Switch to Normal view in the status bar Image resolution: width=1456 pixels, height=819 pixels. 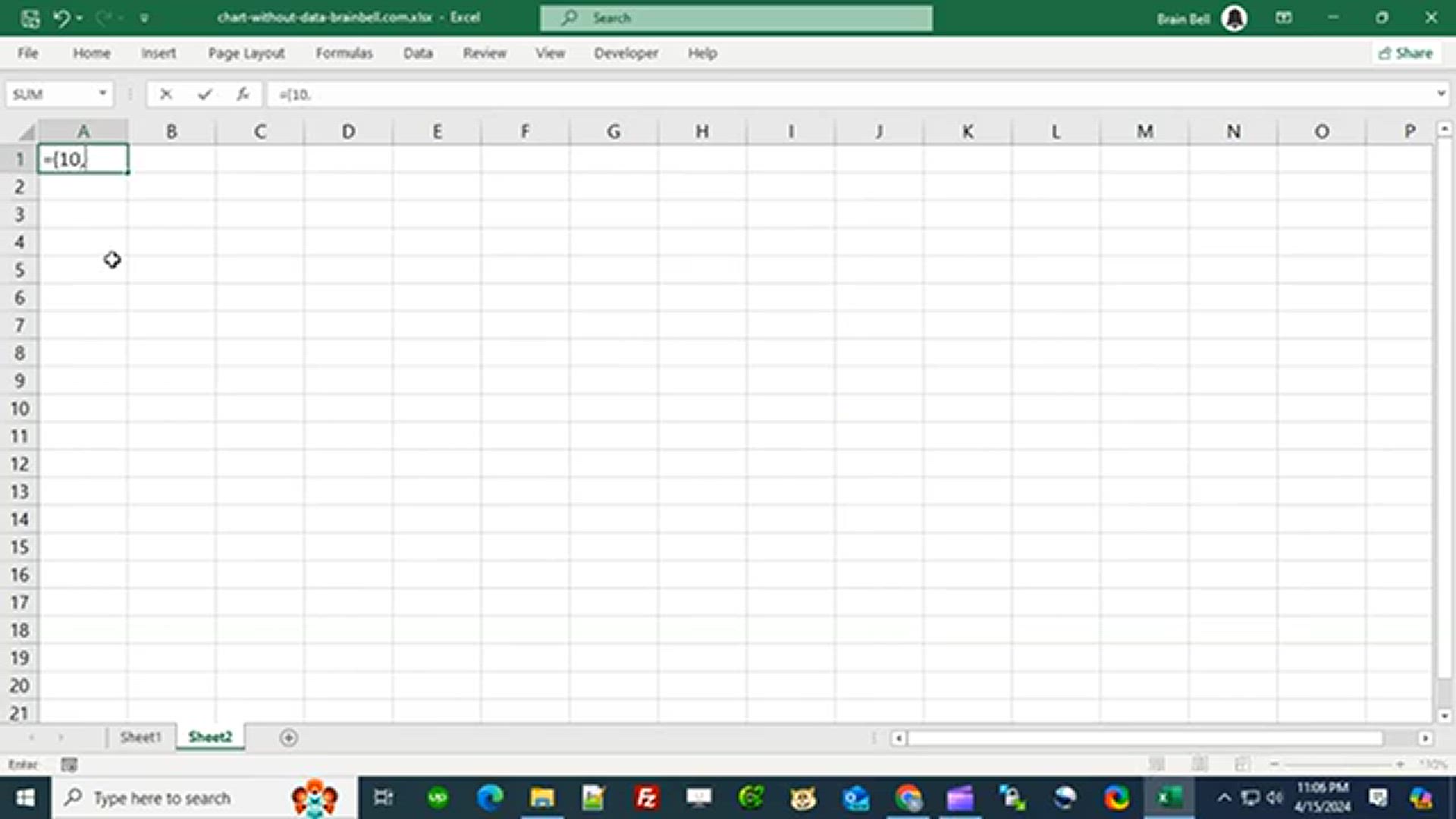(1155, 764)
